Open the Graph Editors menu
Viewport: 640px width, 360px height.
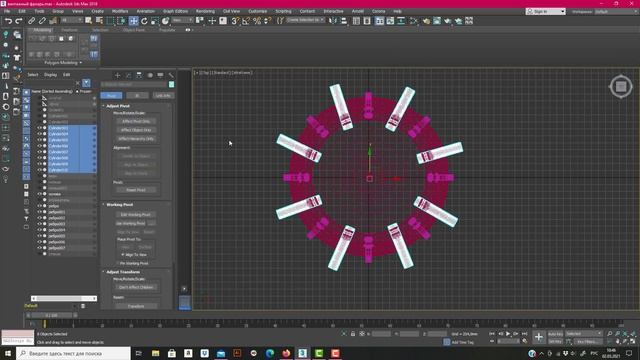point(176,11)
